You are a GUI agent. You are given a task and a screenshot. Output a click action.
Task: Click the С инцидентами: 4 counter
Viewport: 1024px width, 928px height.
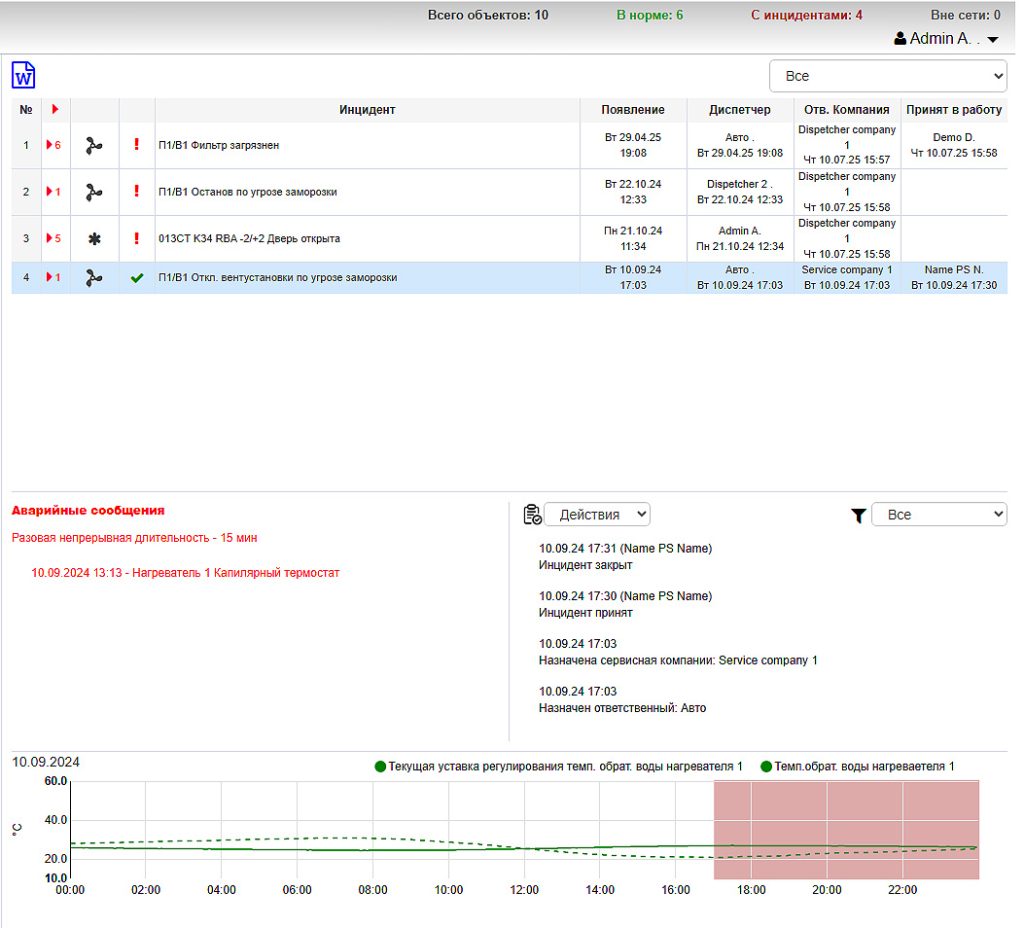point(806,15)
